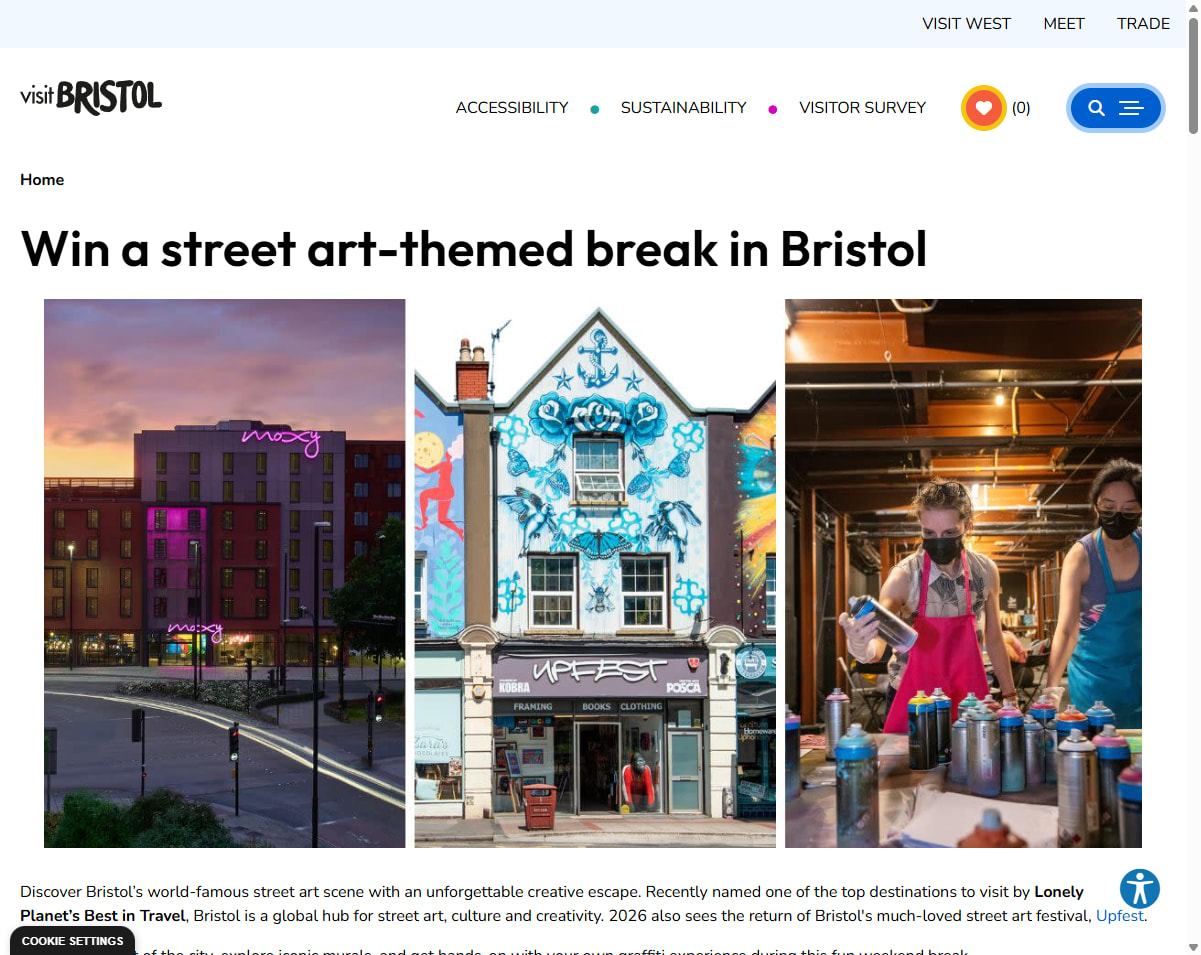Click the search magnifier icon
1201x955 pixels.
1097,108
